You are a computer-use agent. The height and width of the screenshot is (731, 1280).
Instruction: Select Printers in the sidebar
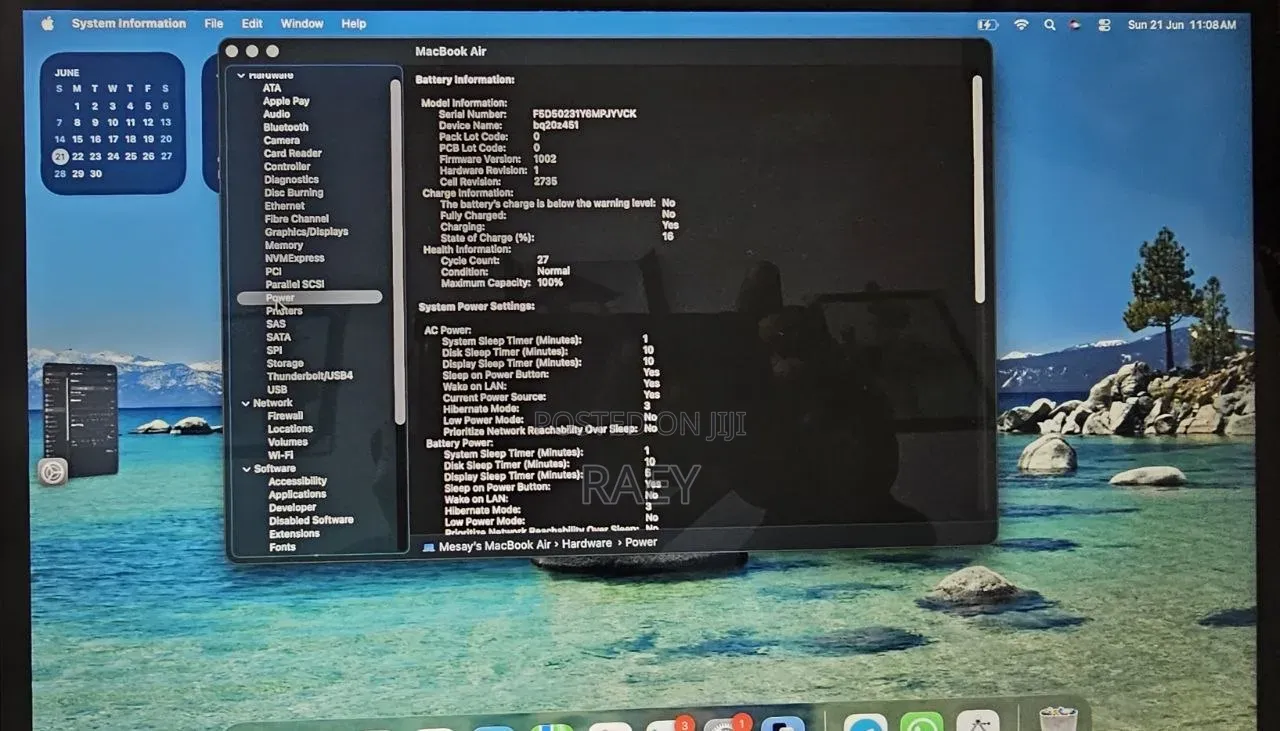pos(284,311)
